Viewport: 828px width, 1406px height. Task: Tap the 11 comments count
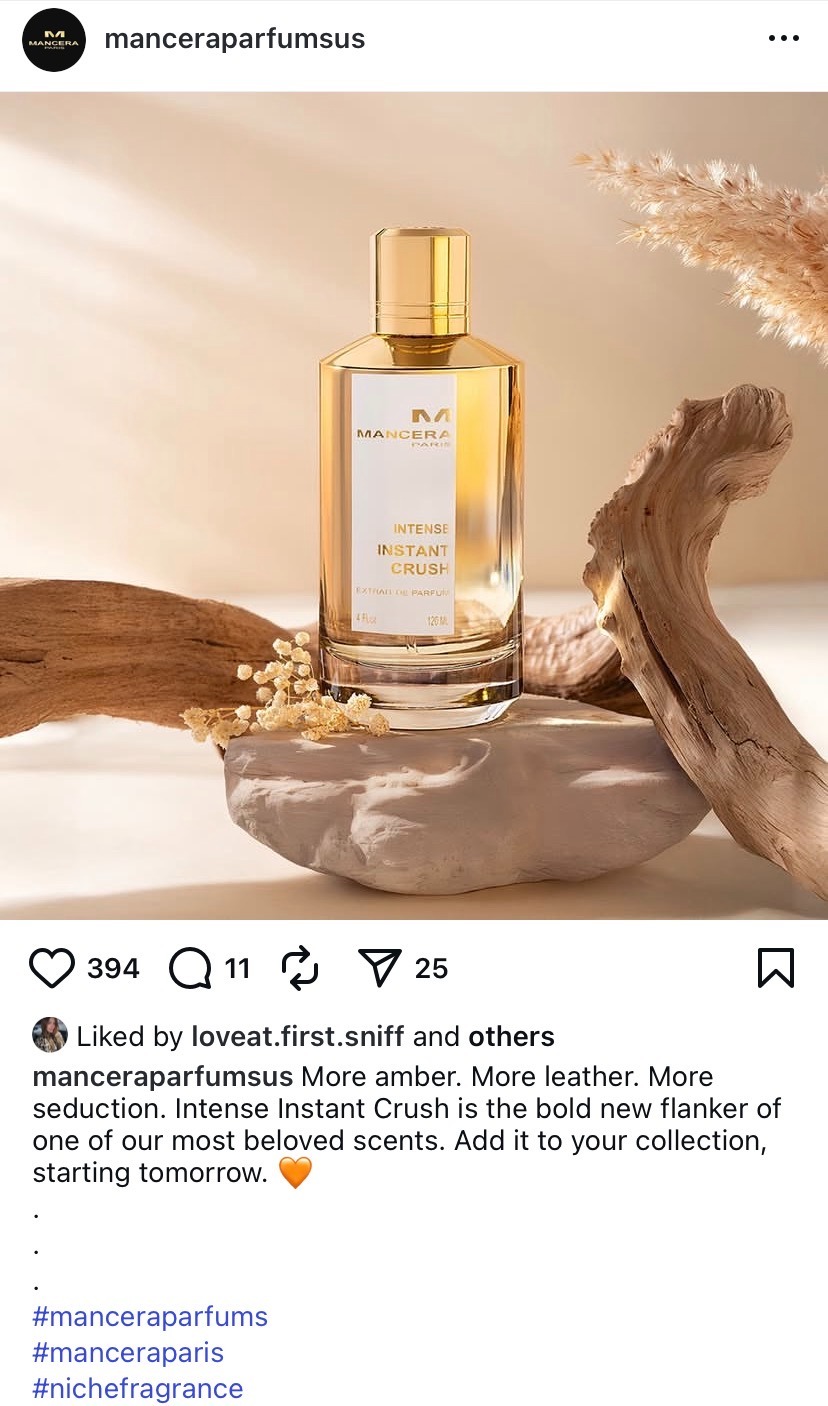[237, 969]
